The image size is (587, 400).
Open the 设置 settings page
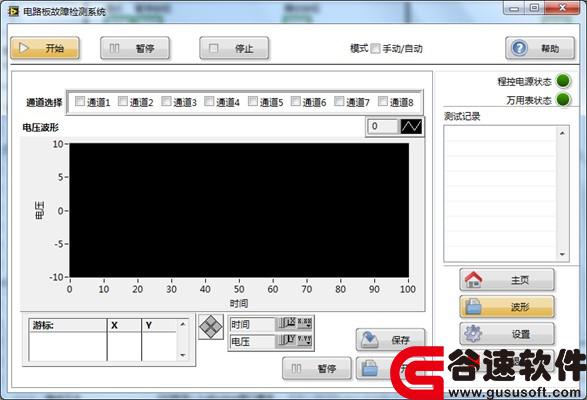[507, 334]
